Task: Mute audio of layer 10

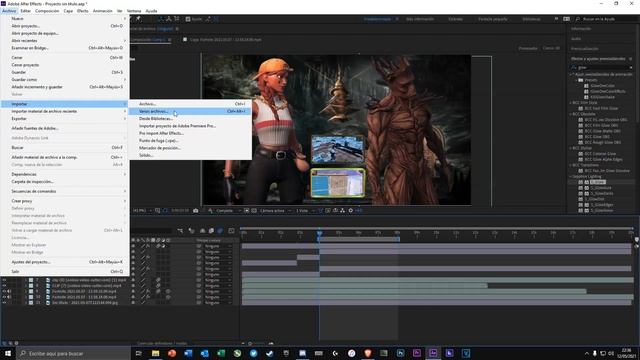Action: pos(9,297)
